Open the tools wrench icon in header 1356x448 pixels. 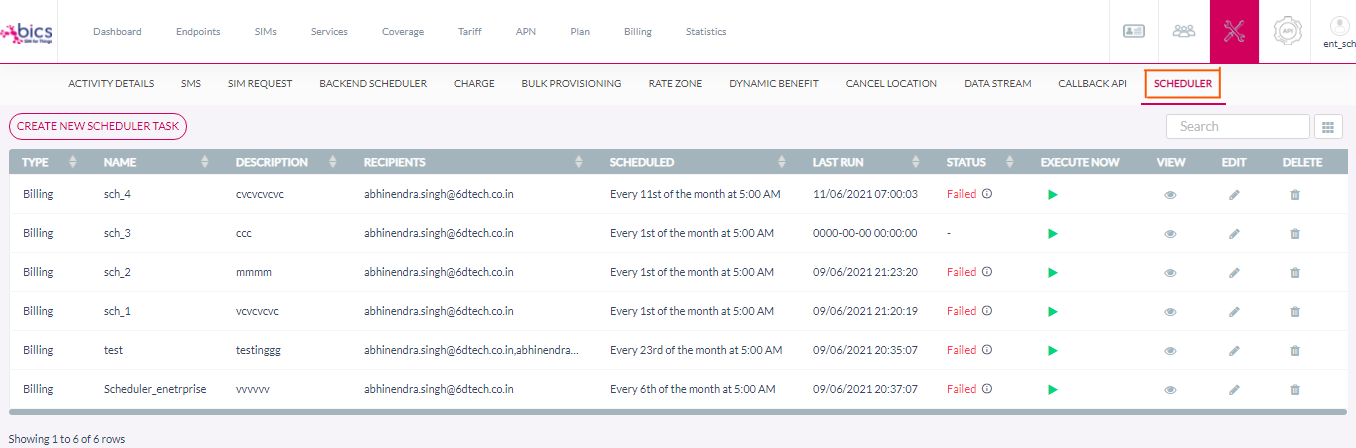tap(1233, 31)
